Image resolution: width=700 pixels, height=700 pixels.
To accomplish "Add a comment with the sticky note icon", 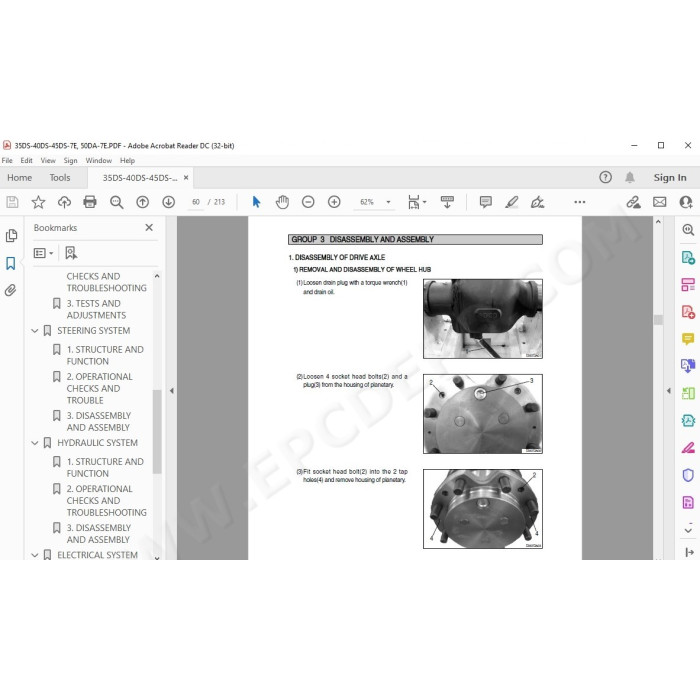I will (x=486, y=202).
